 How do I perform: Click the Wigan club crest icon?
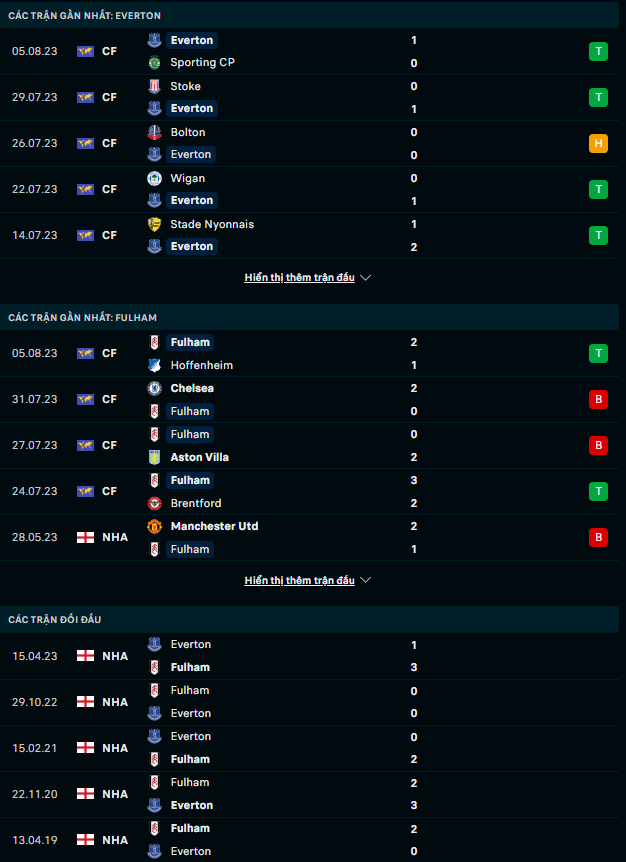click(154, 178)
